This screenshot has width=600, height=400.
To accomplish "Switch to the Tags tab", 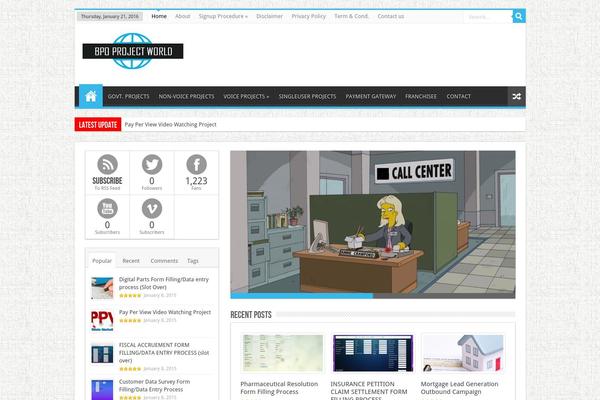I will (193, 261).
